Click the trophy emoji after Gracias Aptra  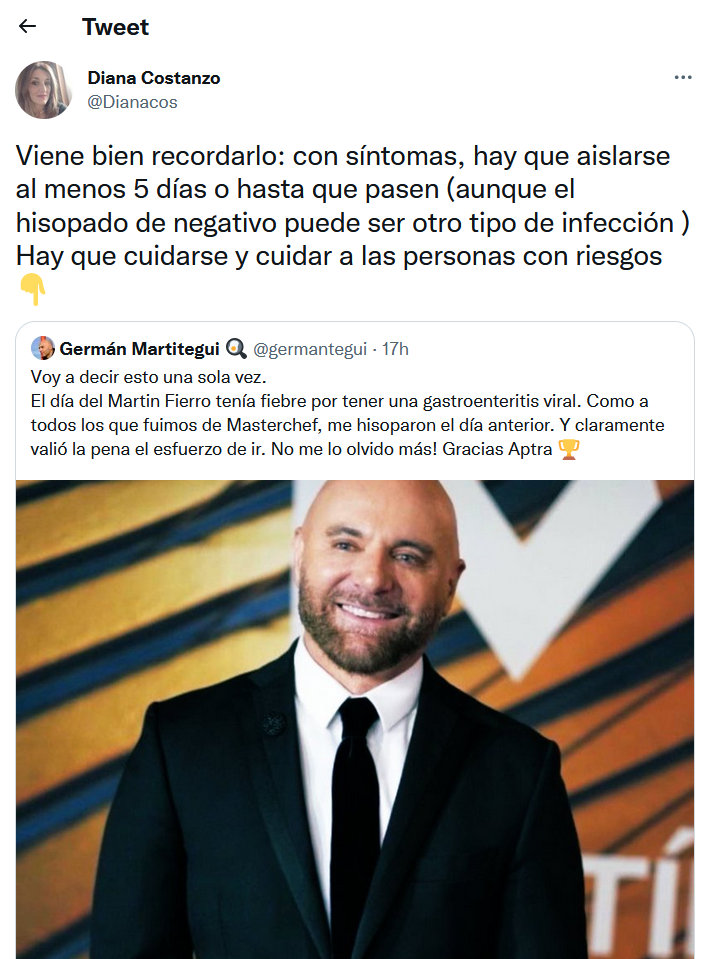point(569,450)
